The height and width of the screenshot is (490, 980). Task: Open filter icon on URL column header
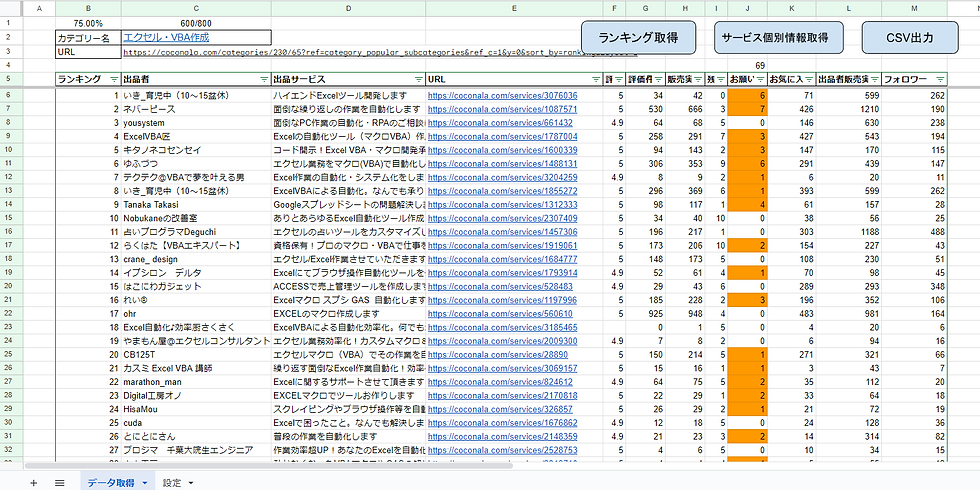(x=596, y=79)
